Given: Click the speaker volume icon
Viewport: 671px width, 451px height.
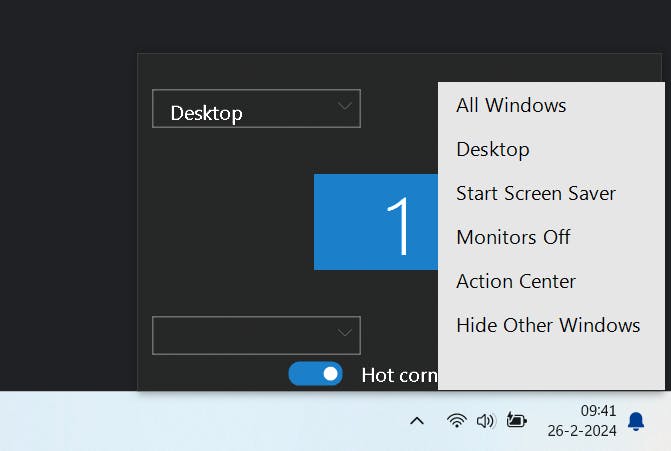Looking at the screenshot, I should [486, 421].
